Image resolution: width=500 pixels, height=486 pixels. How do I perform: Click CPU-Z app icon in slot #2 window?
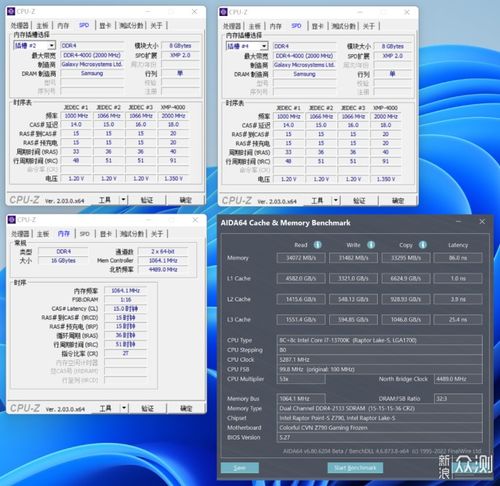point(11,11)
